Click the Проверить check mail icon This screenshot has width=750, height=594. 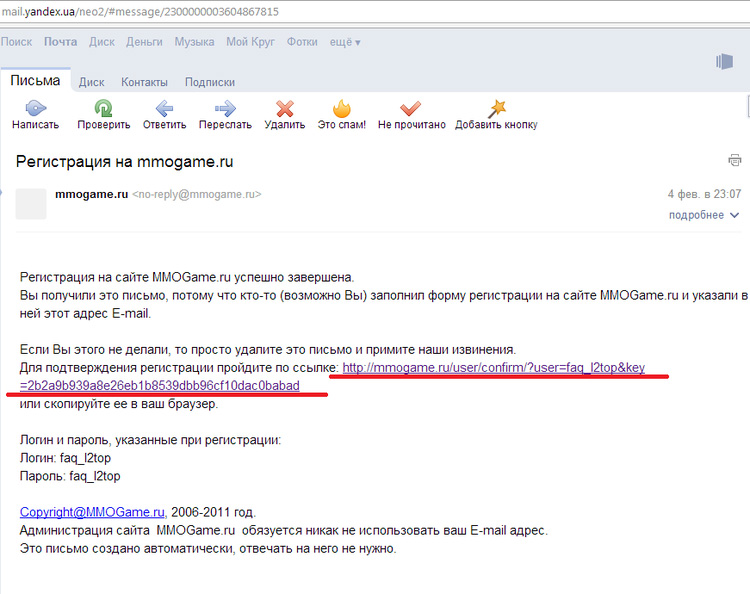pos(103,108)
